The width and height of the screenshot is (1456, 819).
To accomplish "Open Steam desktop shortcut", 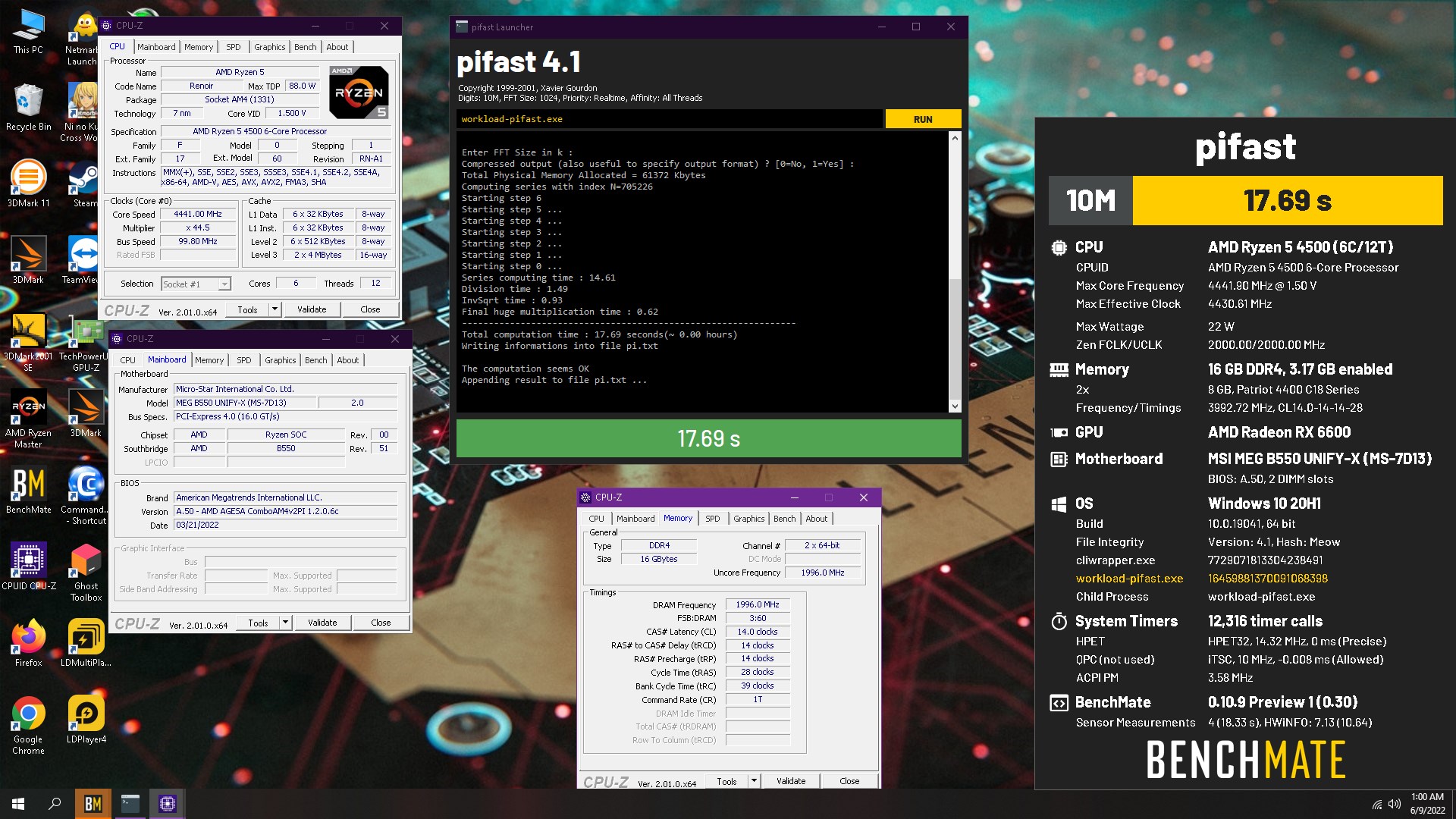I will [85, 183].
